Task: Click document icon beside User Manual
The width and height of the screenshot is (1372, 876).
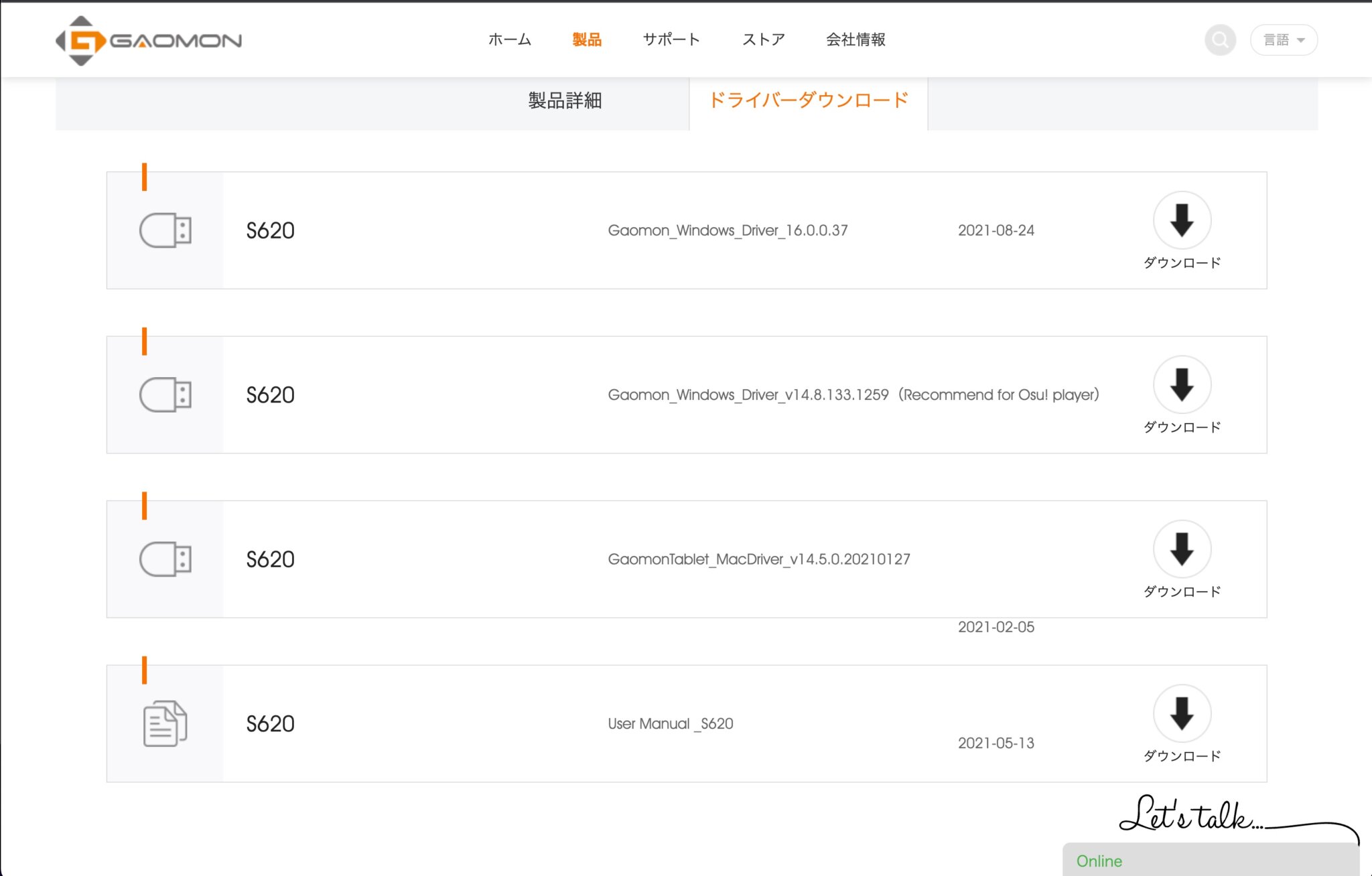Action: coord(165,723)
